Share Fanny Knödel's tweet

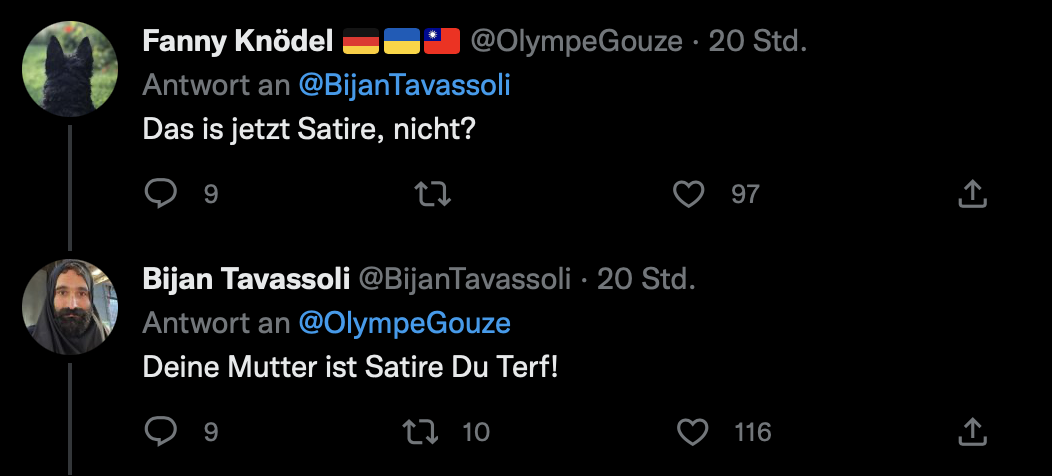point(972,194)
